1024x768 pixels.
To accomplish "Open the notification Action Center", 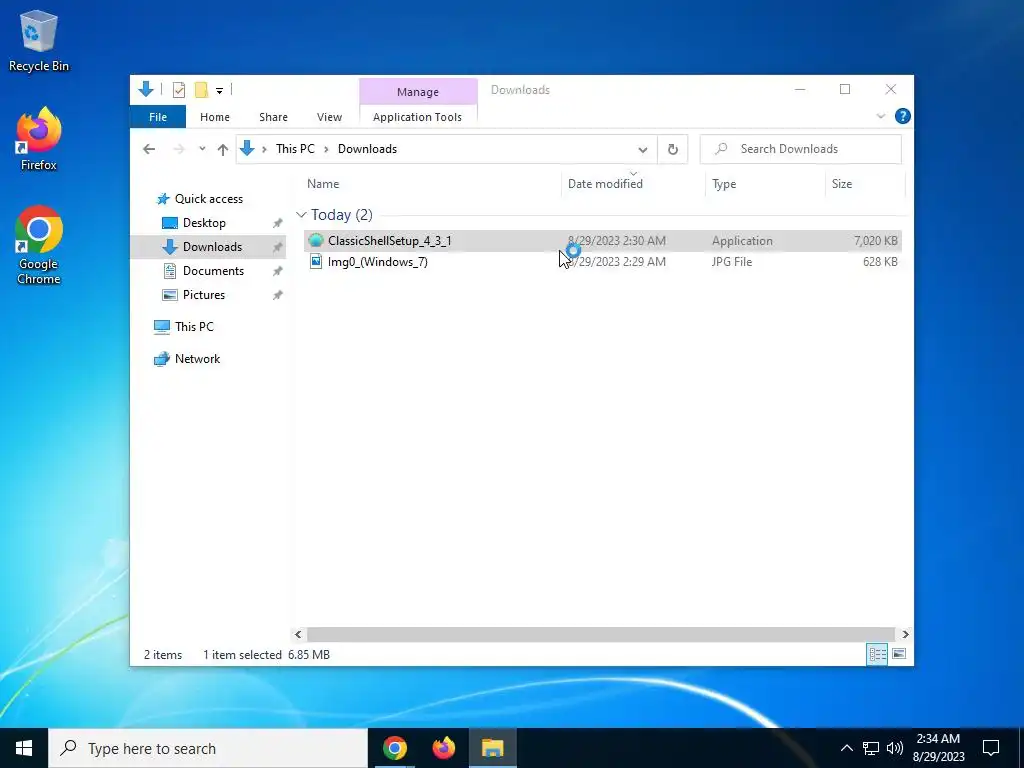I will point(991,748).
